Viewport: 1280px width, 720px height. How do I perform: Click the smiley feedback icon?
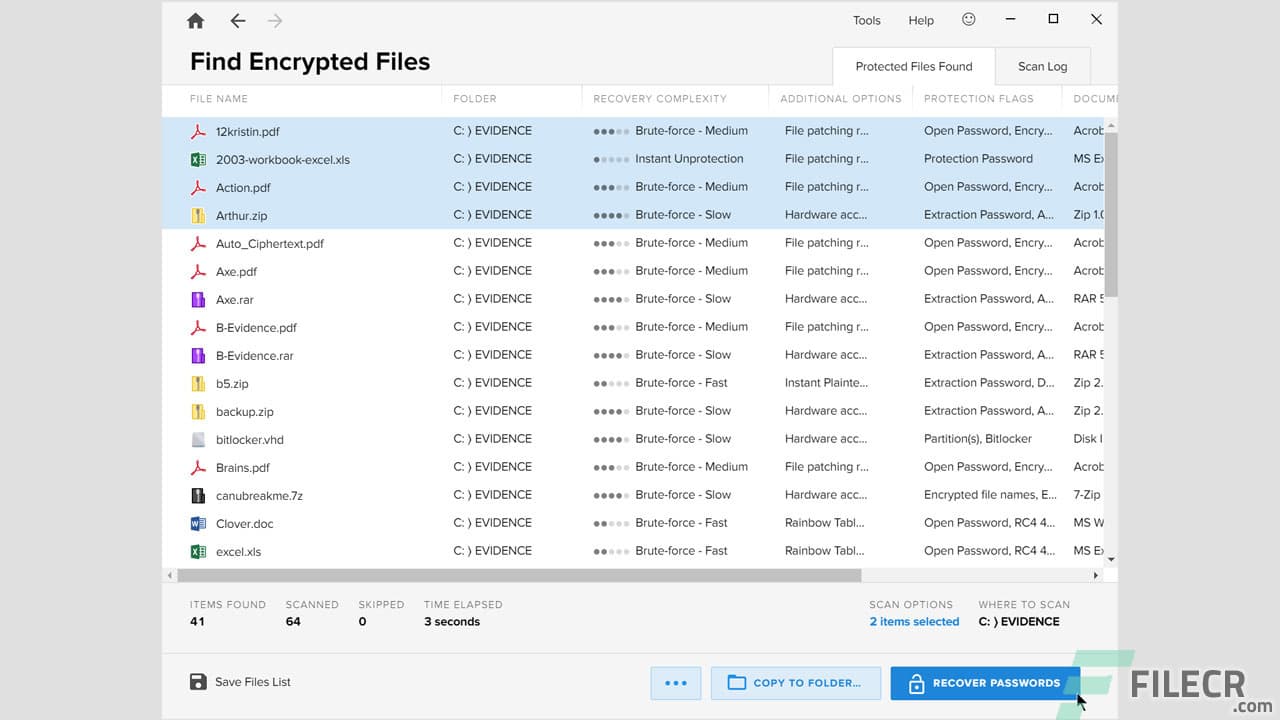click(x=967, y=19)
